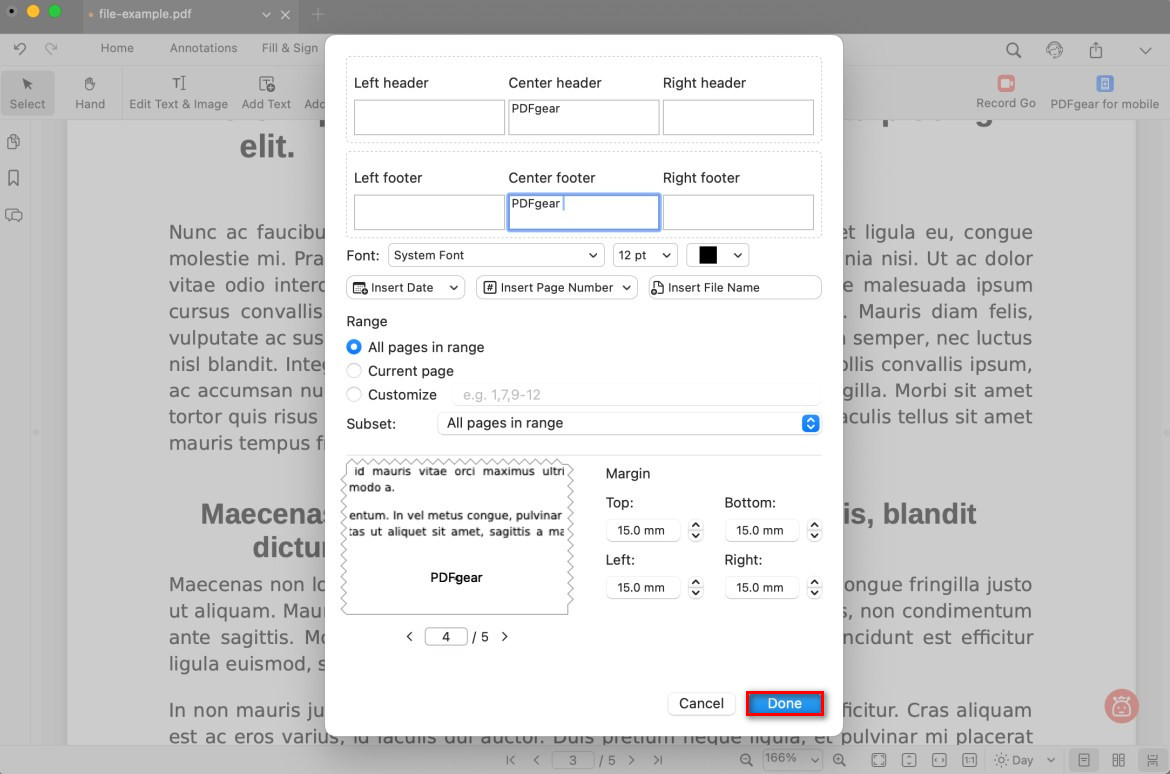This screenshot has width=1170, height=774.
Task: Click the Left header text field
Action: 429,117
